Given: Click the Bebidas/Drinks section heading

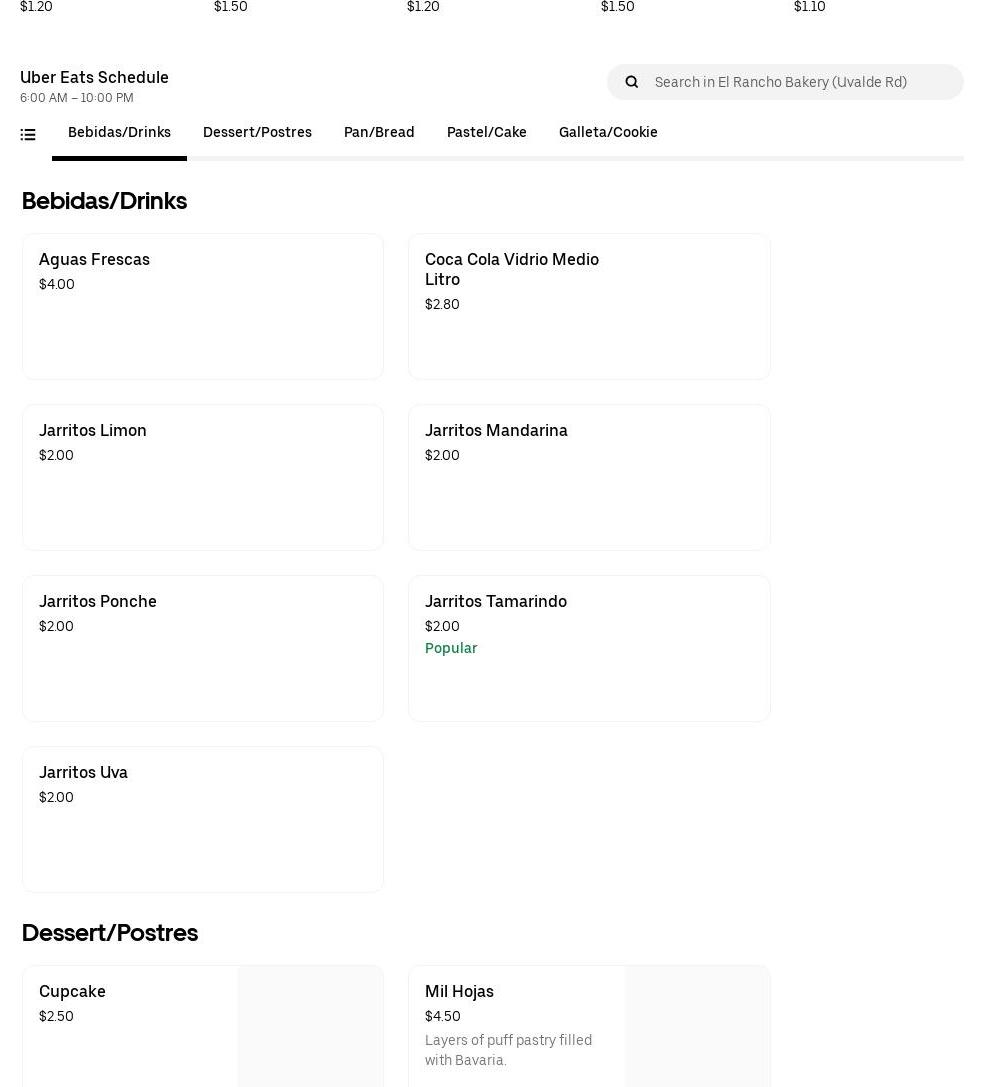Looking at the screenshot, I should (104, 201).
